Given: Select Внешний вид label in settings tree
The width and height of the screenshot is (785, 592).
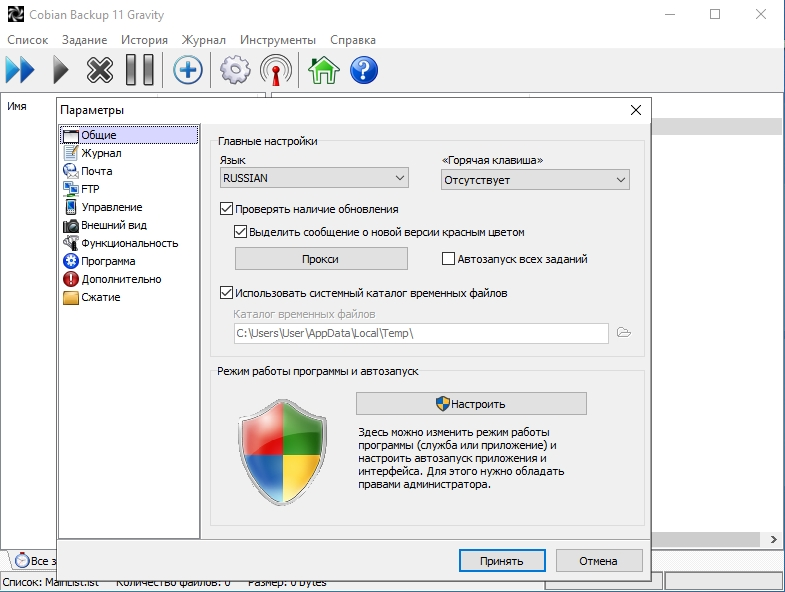Looking at the screenshot, I should click(x=114, y=225).
